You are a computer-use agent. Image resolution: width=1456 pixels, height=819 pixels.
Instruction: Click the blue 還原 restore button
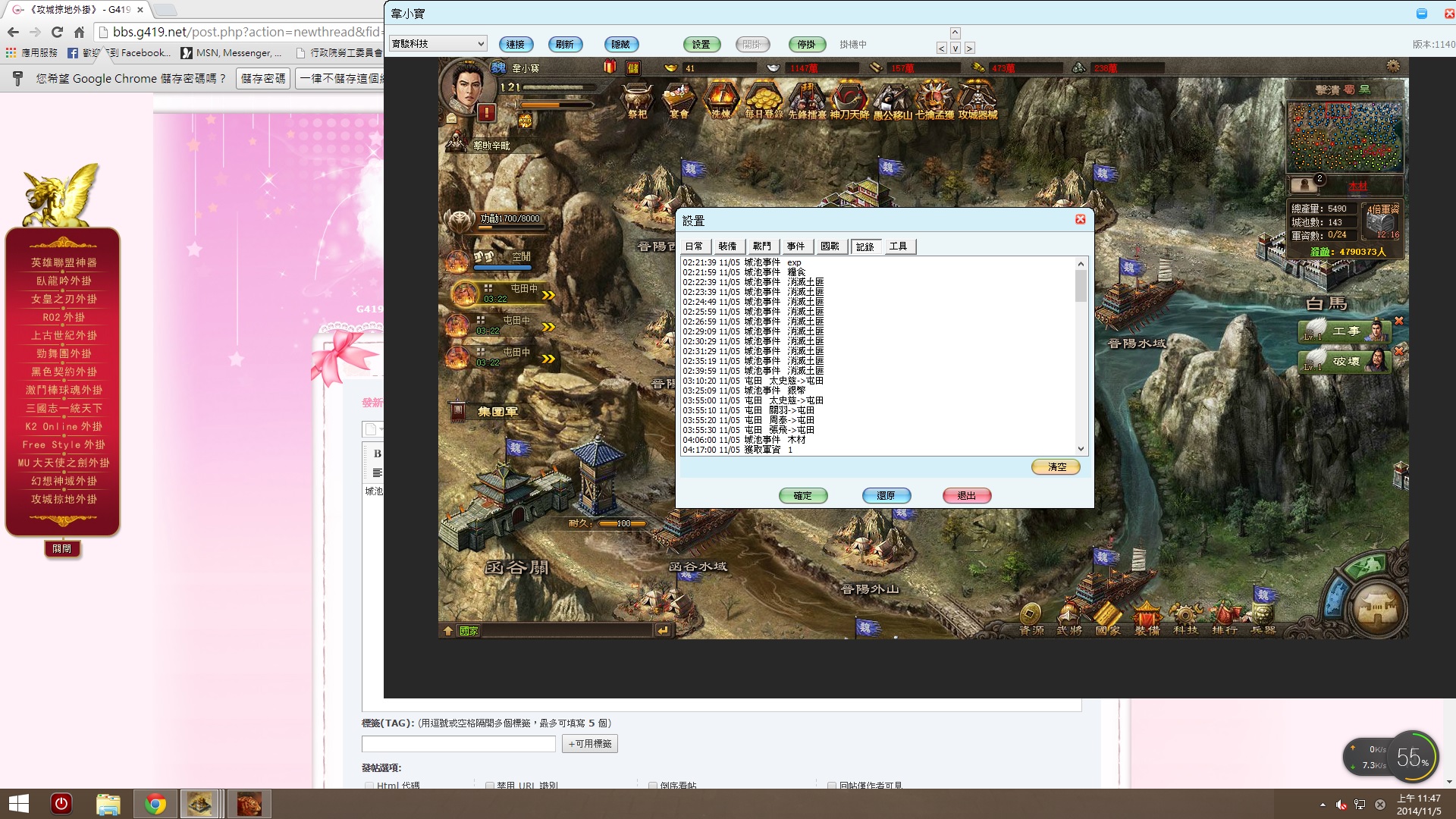886,496
